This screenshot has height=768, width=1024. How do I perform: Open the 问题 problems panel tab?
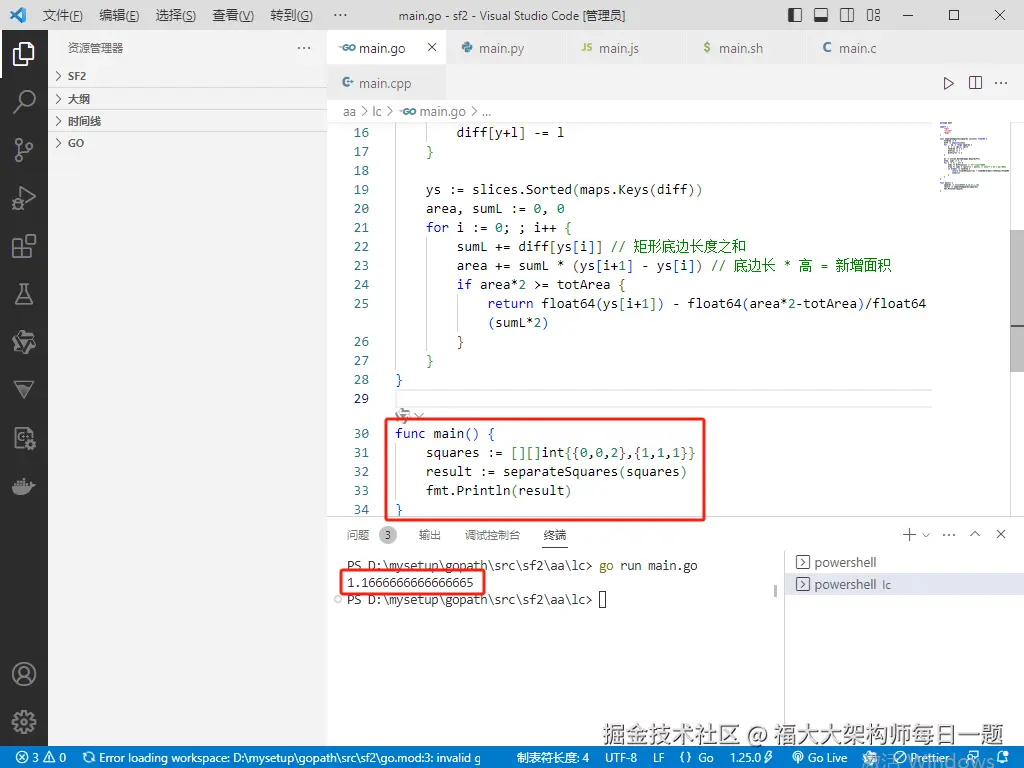click(x=357, y=535)
